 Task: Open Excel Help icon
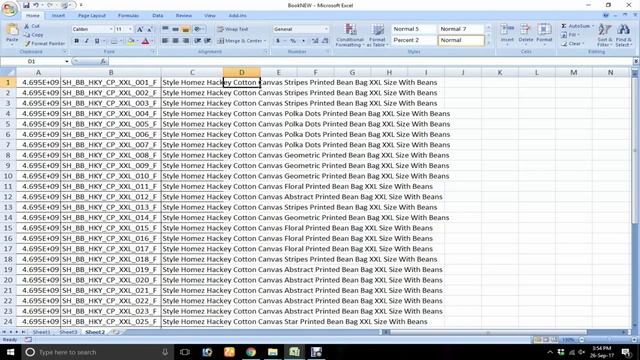(x=606, y=16)
